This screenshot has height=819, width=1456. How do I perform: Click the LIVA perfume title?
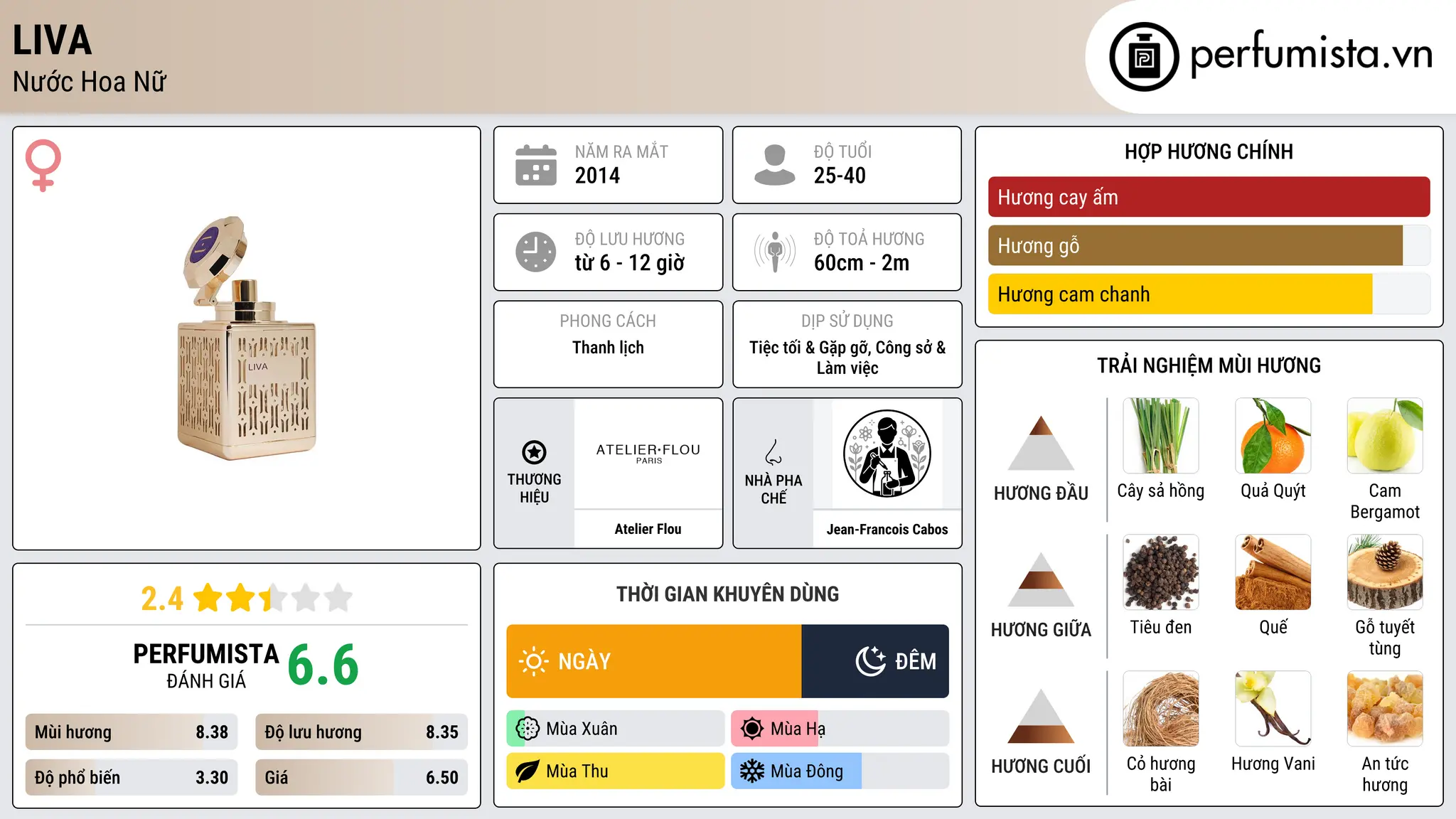pos(53,41)
